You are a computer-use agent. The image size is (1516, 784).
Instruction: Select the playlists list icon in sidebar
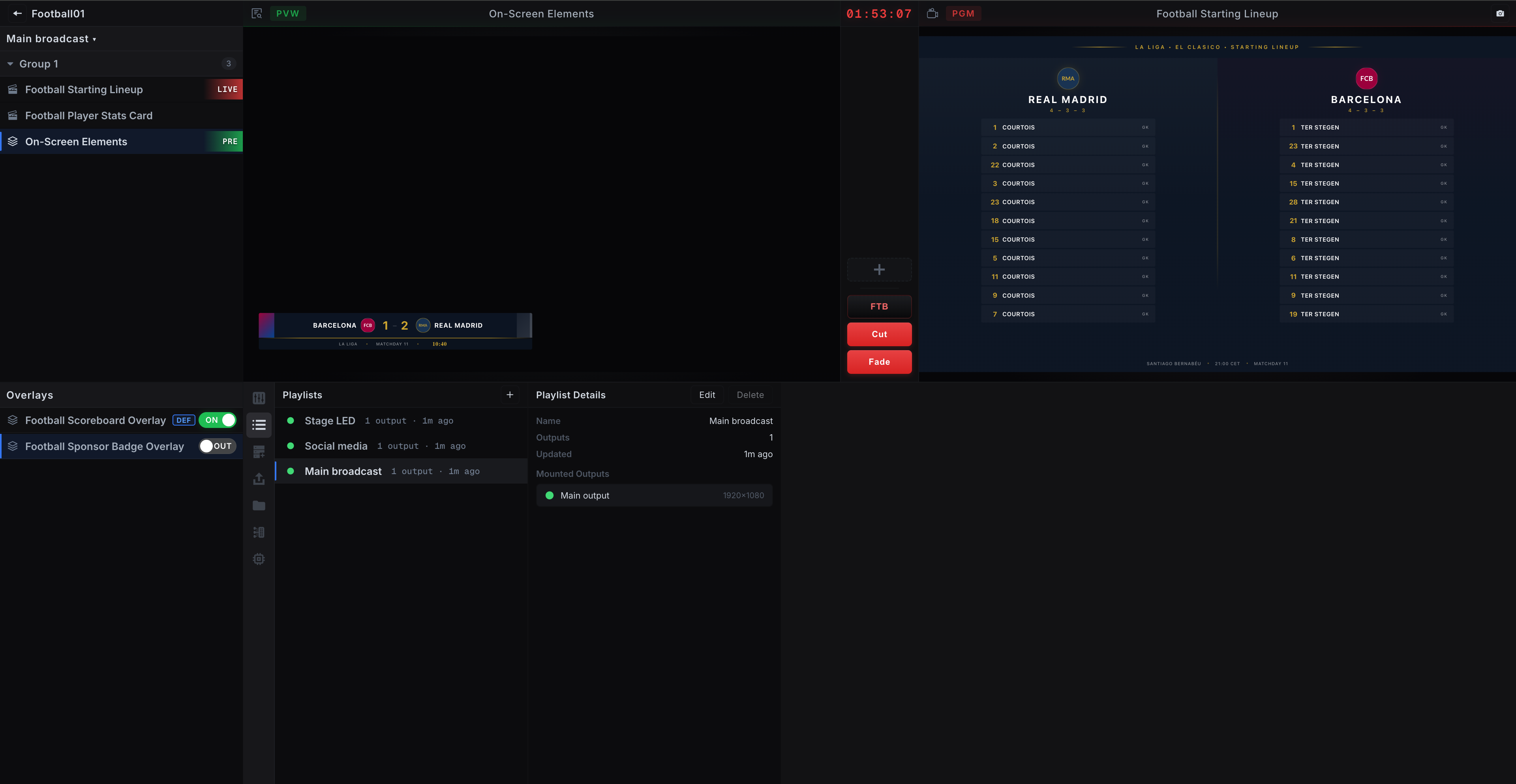click(259, 425)
